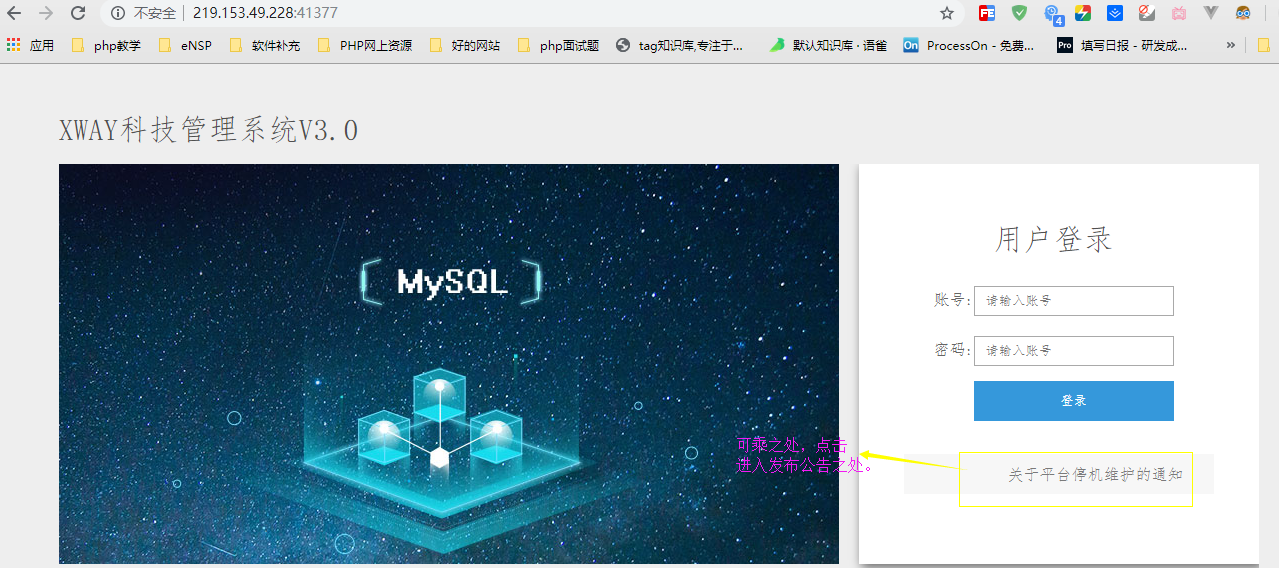Open the blue download arrow extension
The image size is (1279, 568).
(x=1115, y=13)
